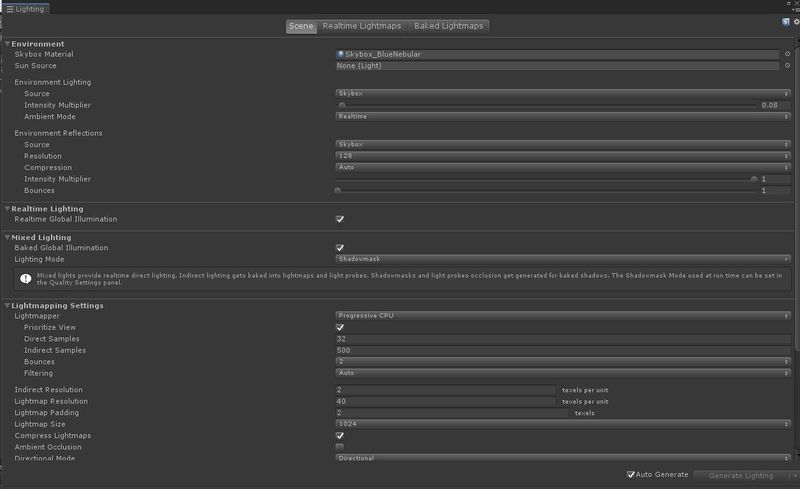The height and width of the screenshot is (489, 800).
Task: Open Environment Lighting Source dropdown
Action: pyautogui.click(x=563, y=93)
